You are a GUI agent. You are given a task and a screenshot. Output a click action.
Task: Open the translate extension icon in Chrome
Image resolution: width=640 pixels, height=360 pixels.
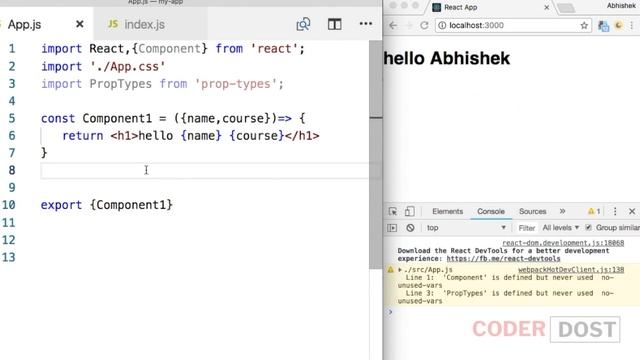coord(603,26)
